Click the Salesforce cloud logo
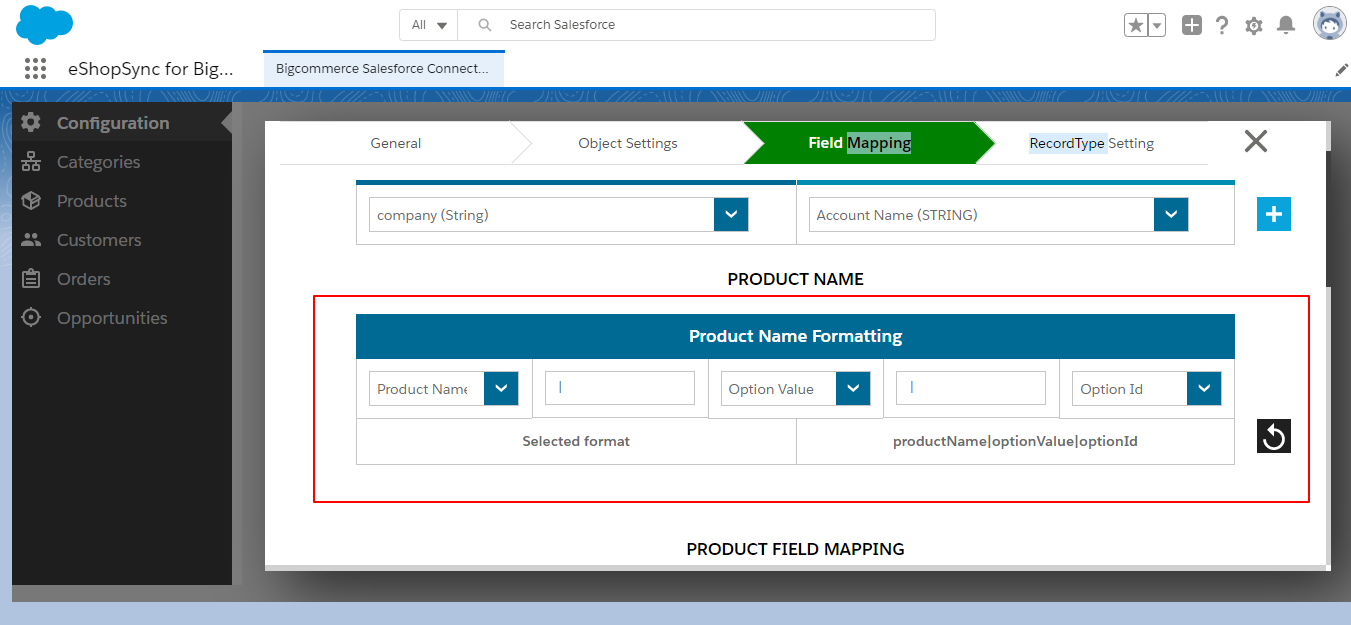 pyautogui.click(x=44, y=24)
